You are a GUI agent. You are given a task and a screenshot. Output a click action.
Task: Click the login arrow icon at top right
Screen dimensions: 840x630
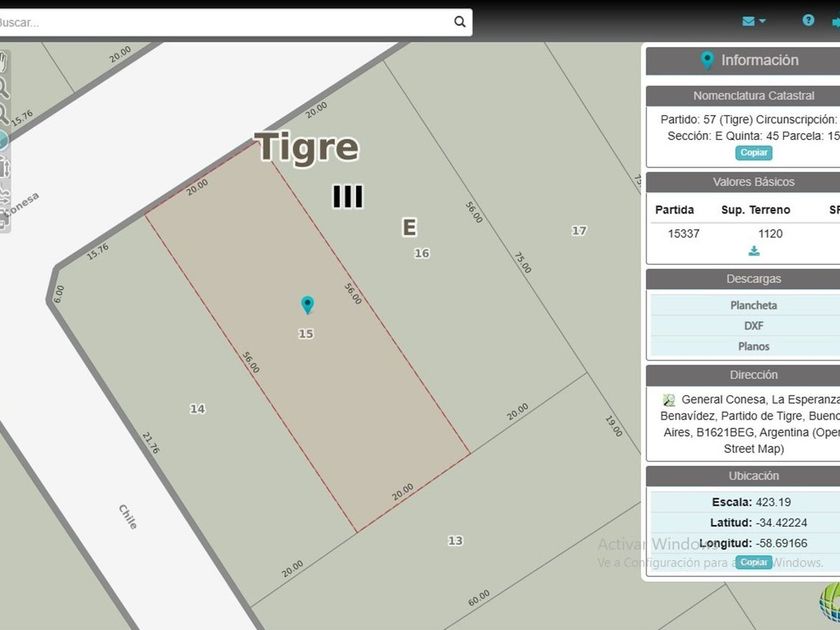pos(835,21)
